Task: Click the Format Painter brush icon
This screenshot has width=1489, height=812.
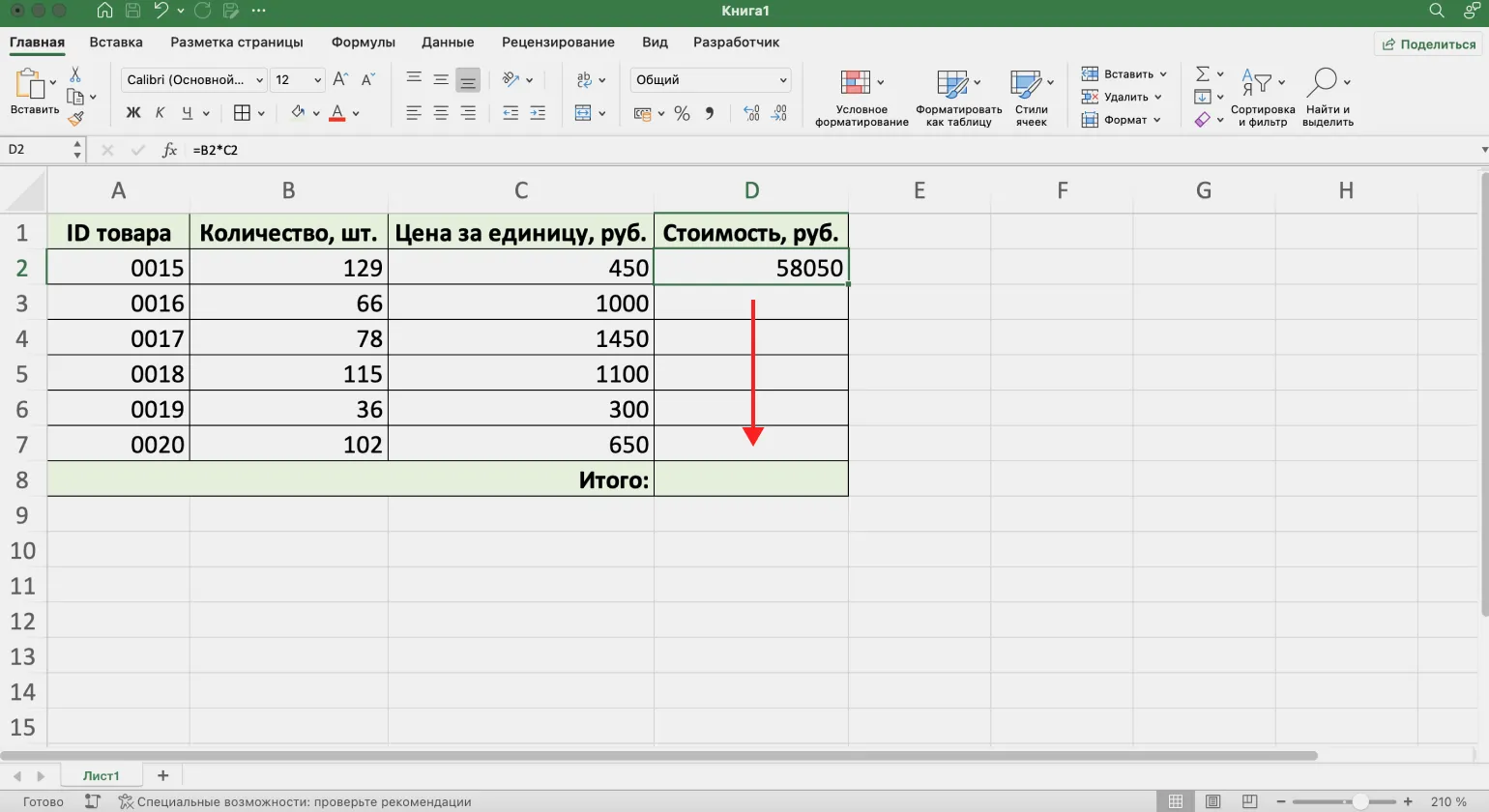Action: (75, 119)
